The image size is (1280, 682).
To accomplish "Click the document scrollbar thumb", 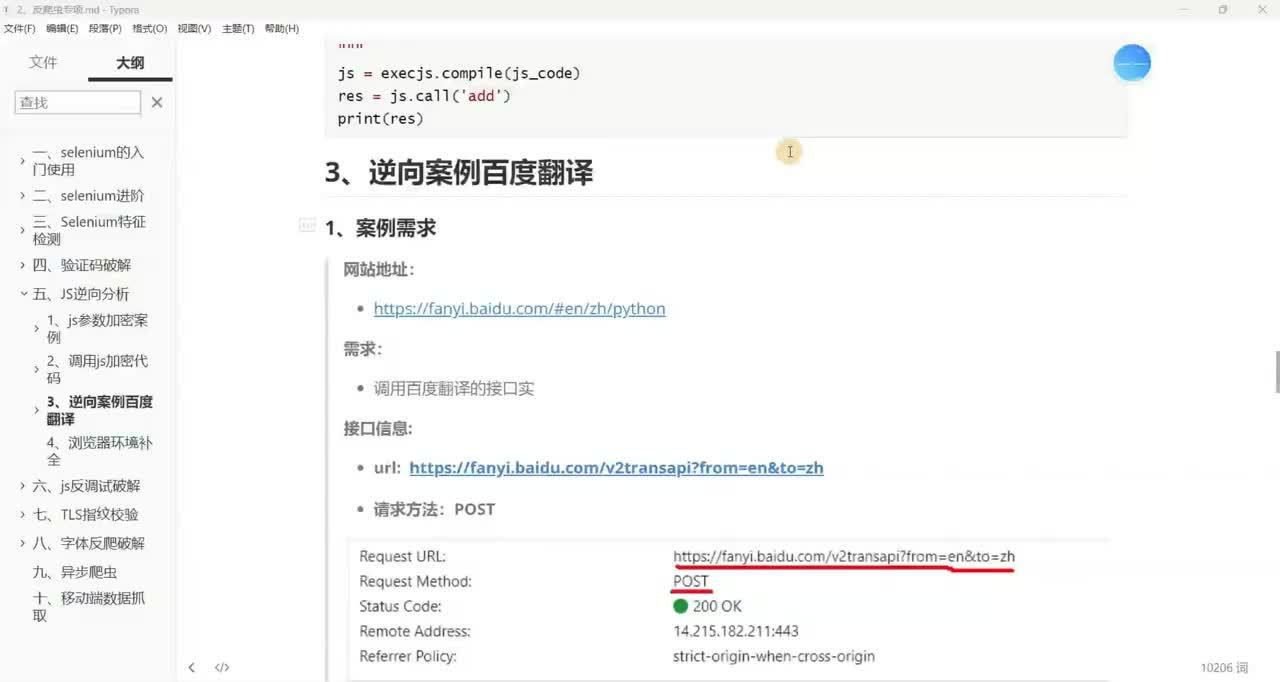I will (1277, 373).
